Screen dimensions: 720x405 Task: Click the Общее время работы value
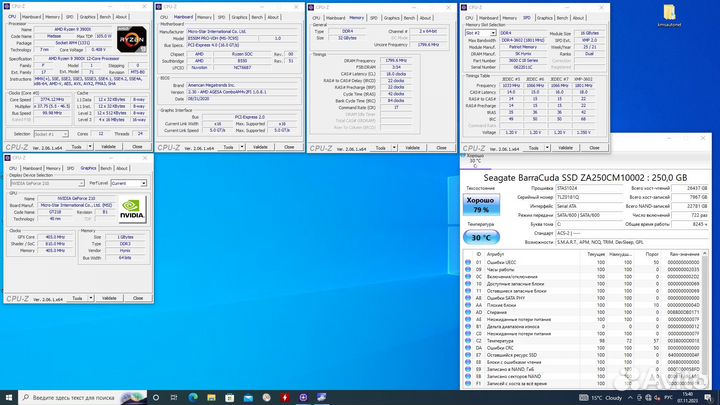tap(690, 225)
